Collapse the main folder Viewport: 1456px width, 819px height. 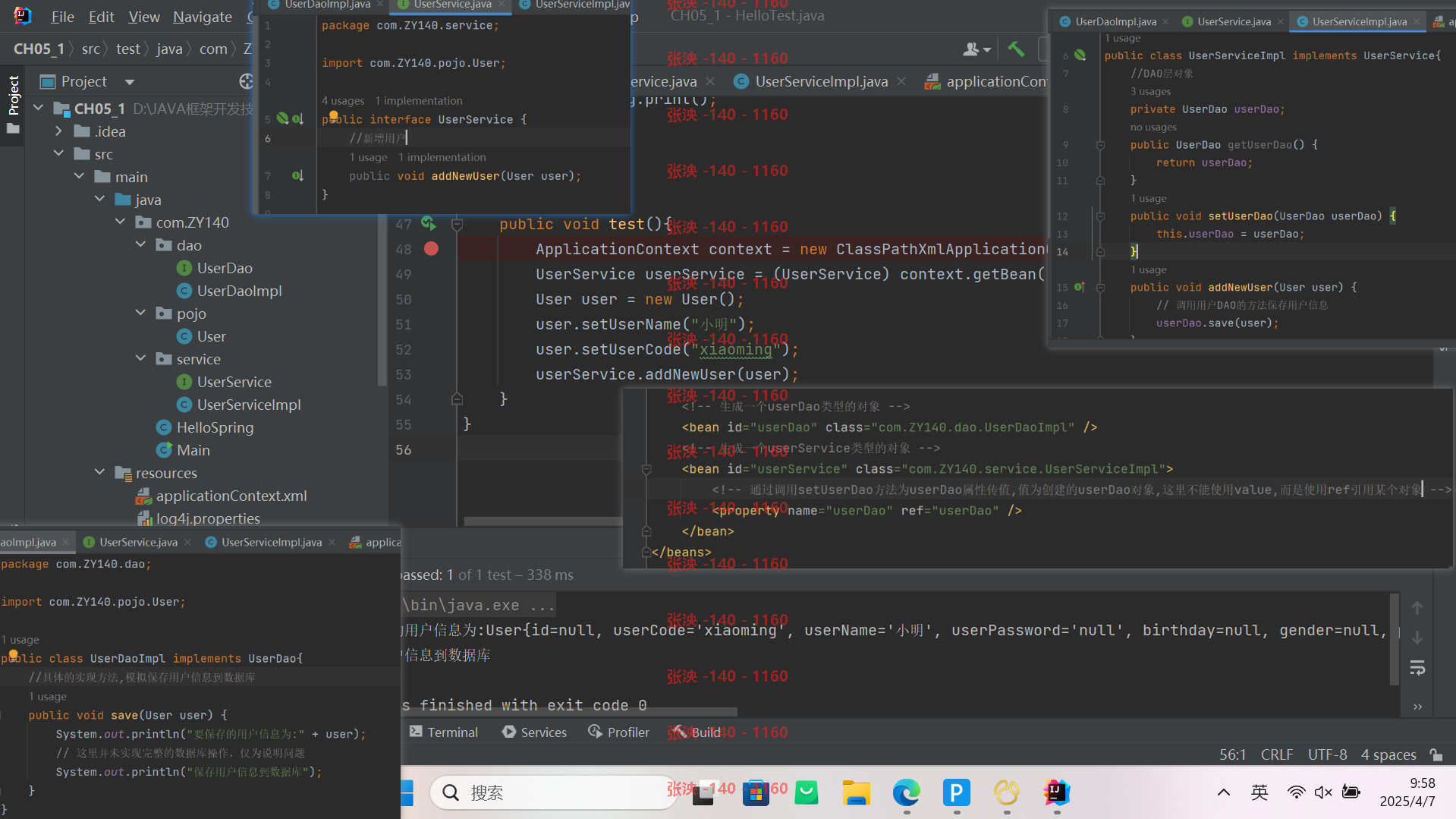click(80, 177)
